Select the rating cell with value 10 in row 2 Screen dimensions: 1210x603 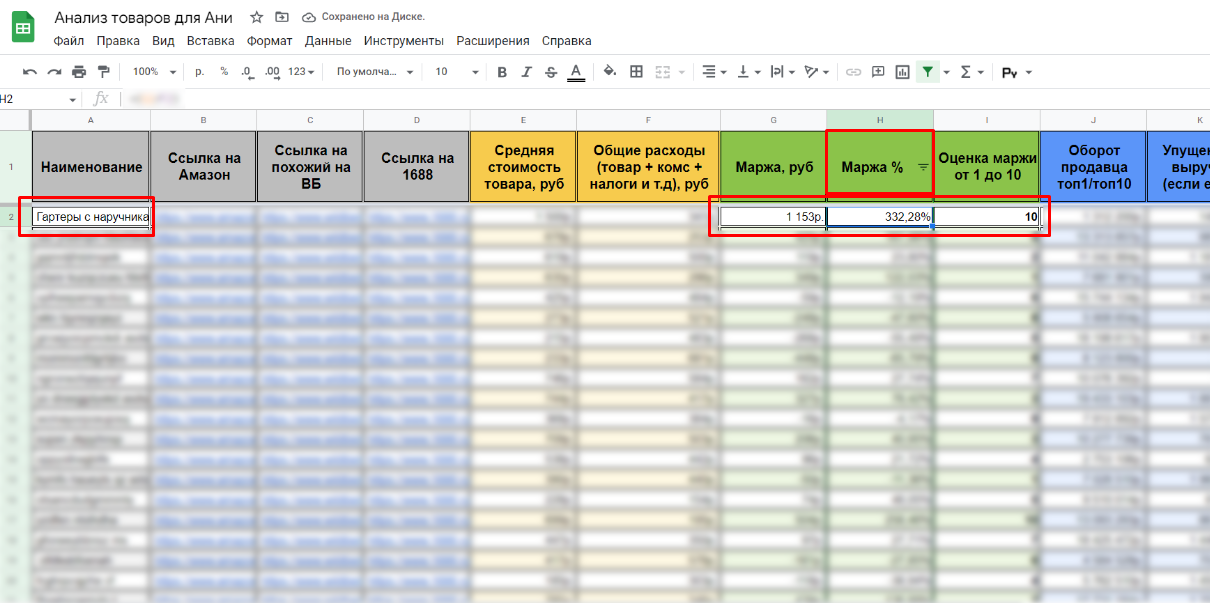987,217
